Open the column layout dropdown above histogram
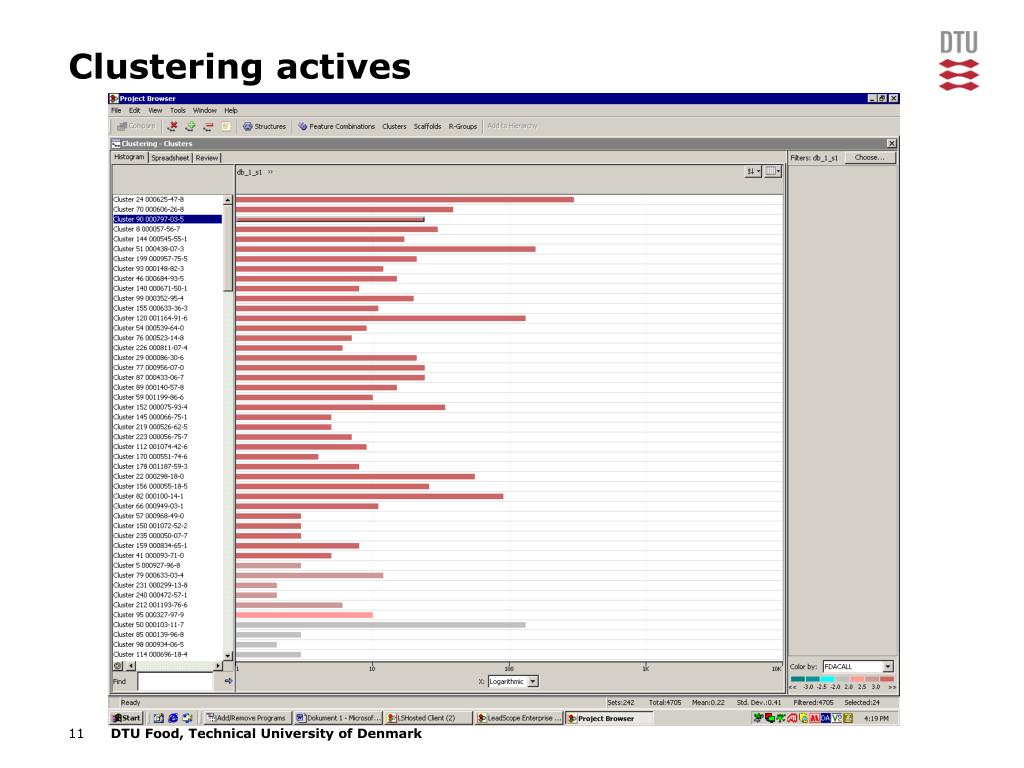Screen dimensions: 1024x768 773,171
